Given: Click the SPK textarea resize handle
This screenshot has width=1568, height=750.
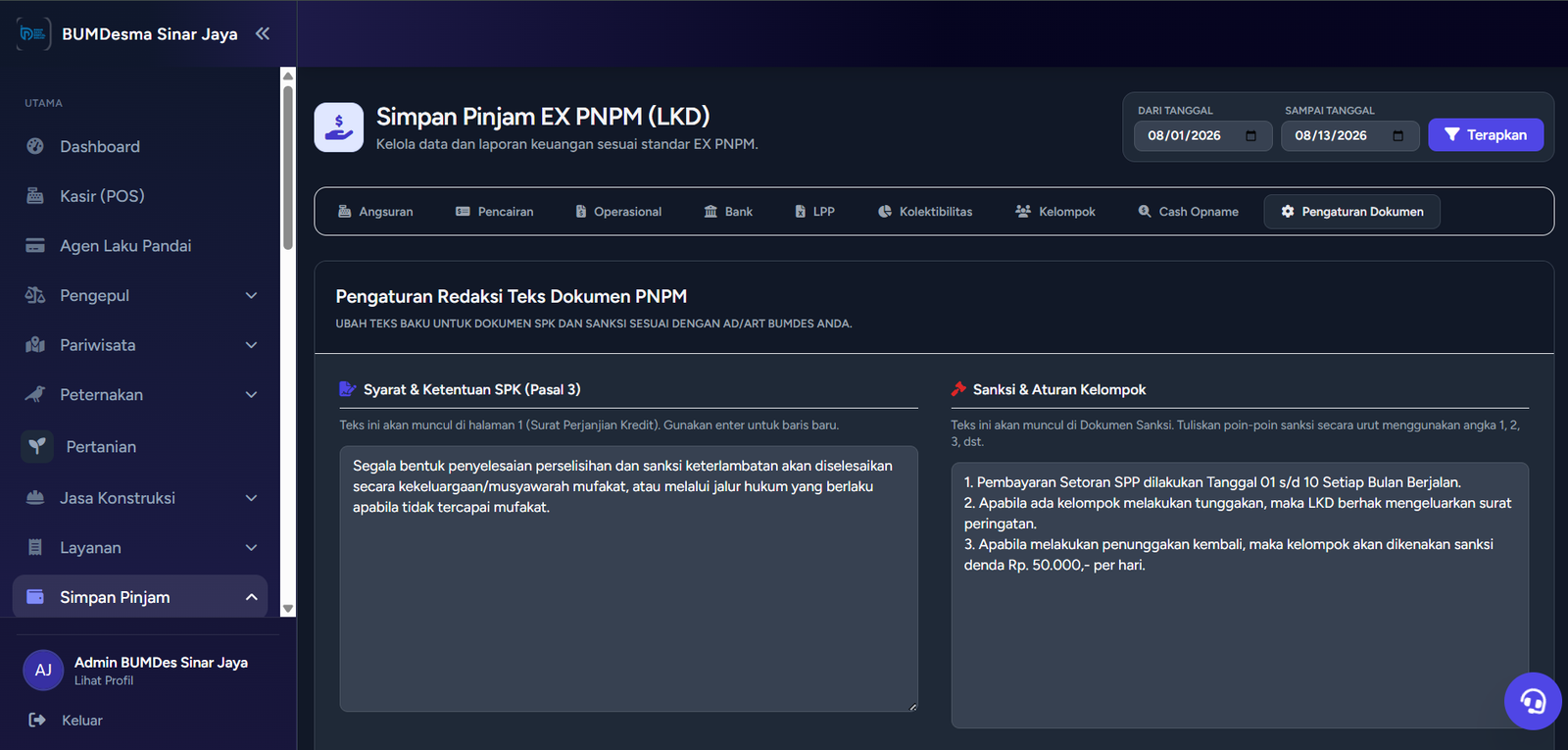Looking at the screenshot, I should (912, 706).
